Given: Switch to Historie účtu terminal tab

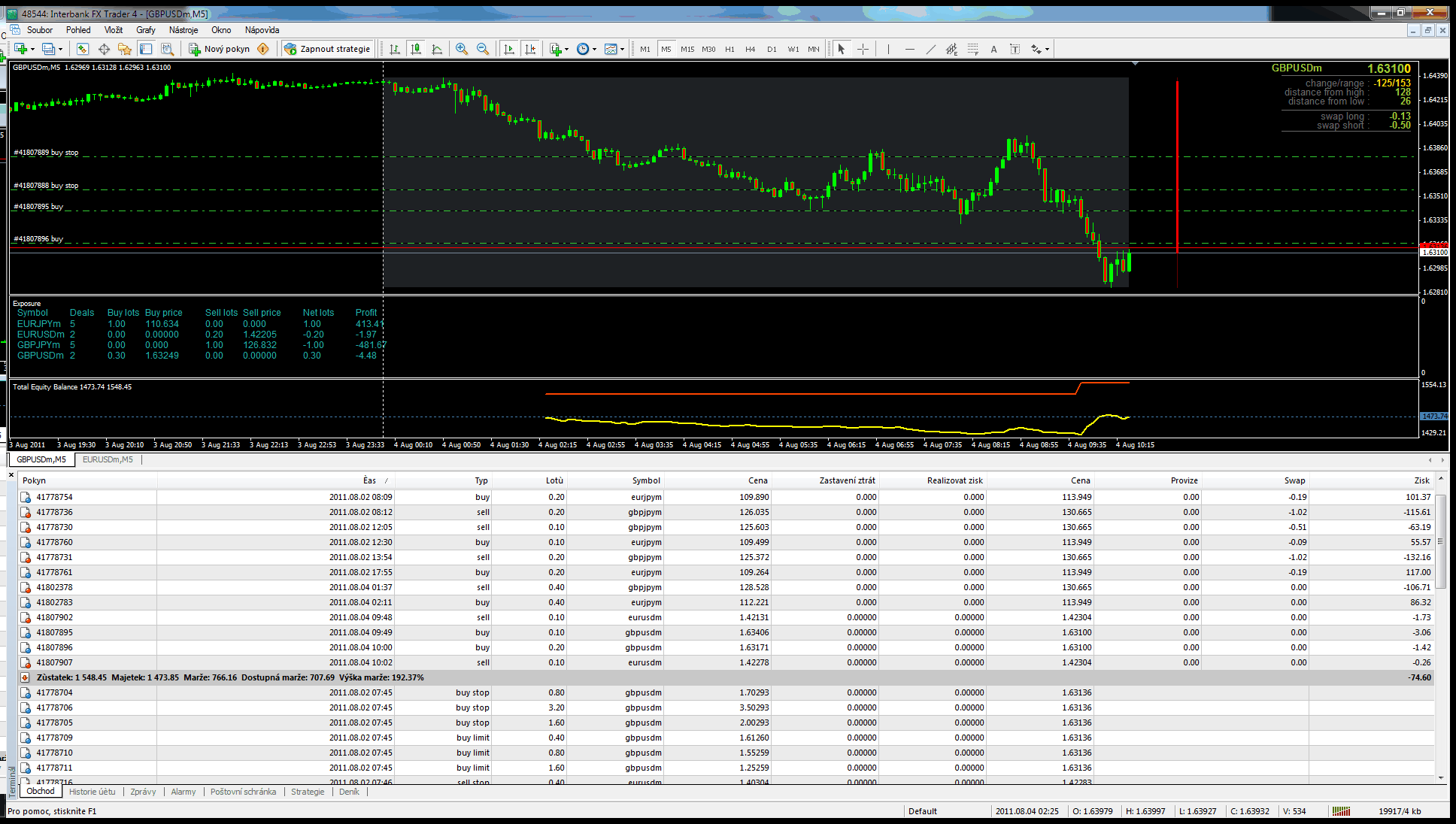Looking at the screenshot, I should point(93,792).
